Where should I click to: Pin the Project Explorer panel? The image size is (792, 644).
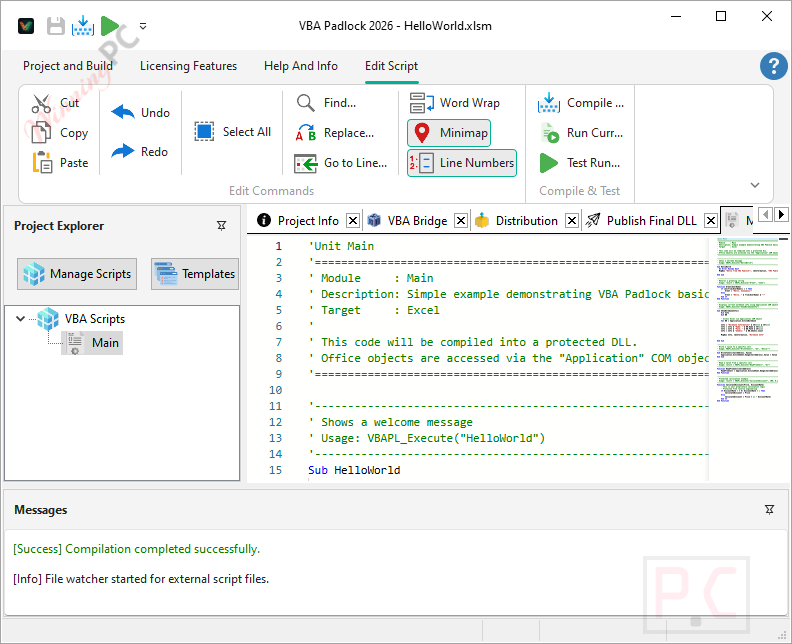click(x=221, y=226)
